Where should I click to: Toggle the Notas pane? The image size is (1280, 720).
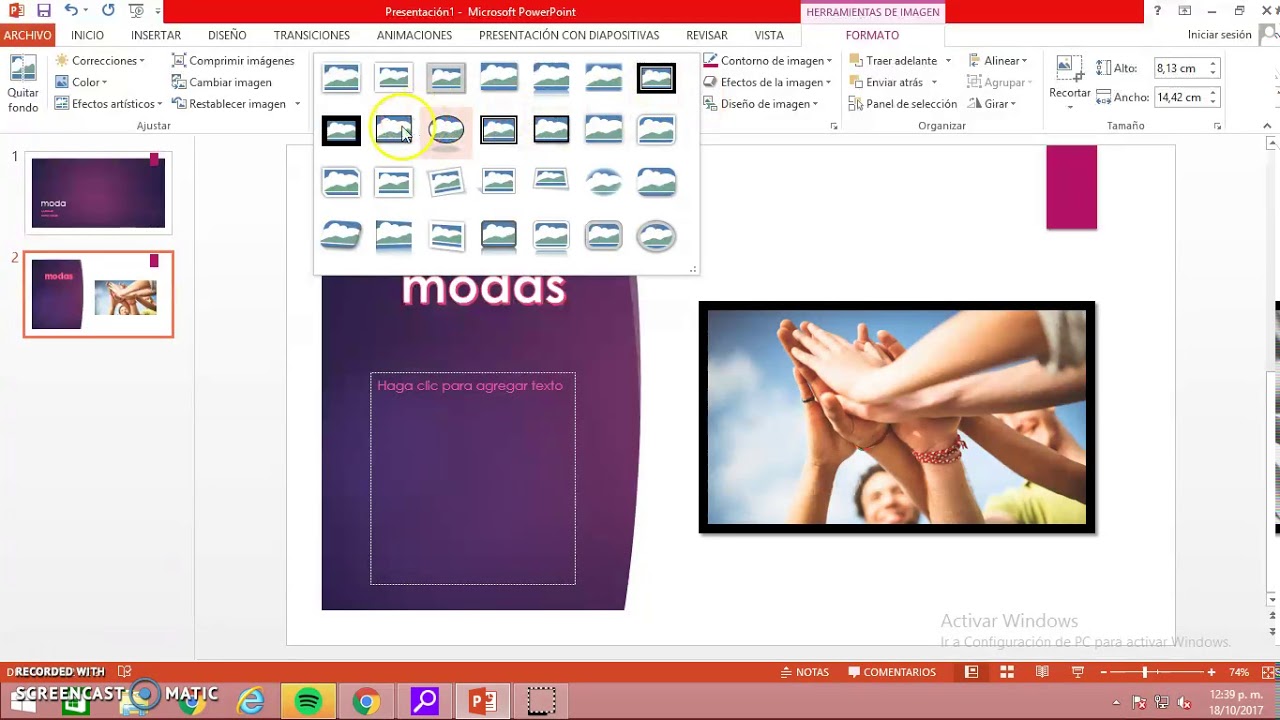pos(804,672)
